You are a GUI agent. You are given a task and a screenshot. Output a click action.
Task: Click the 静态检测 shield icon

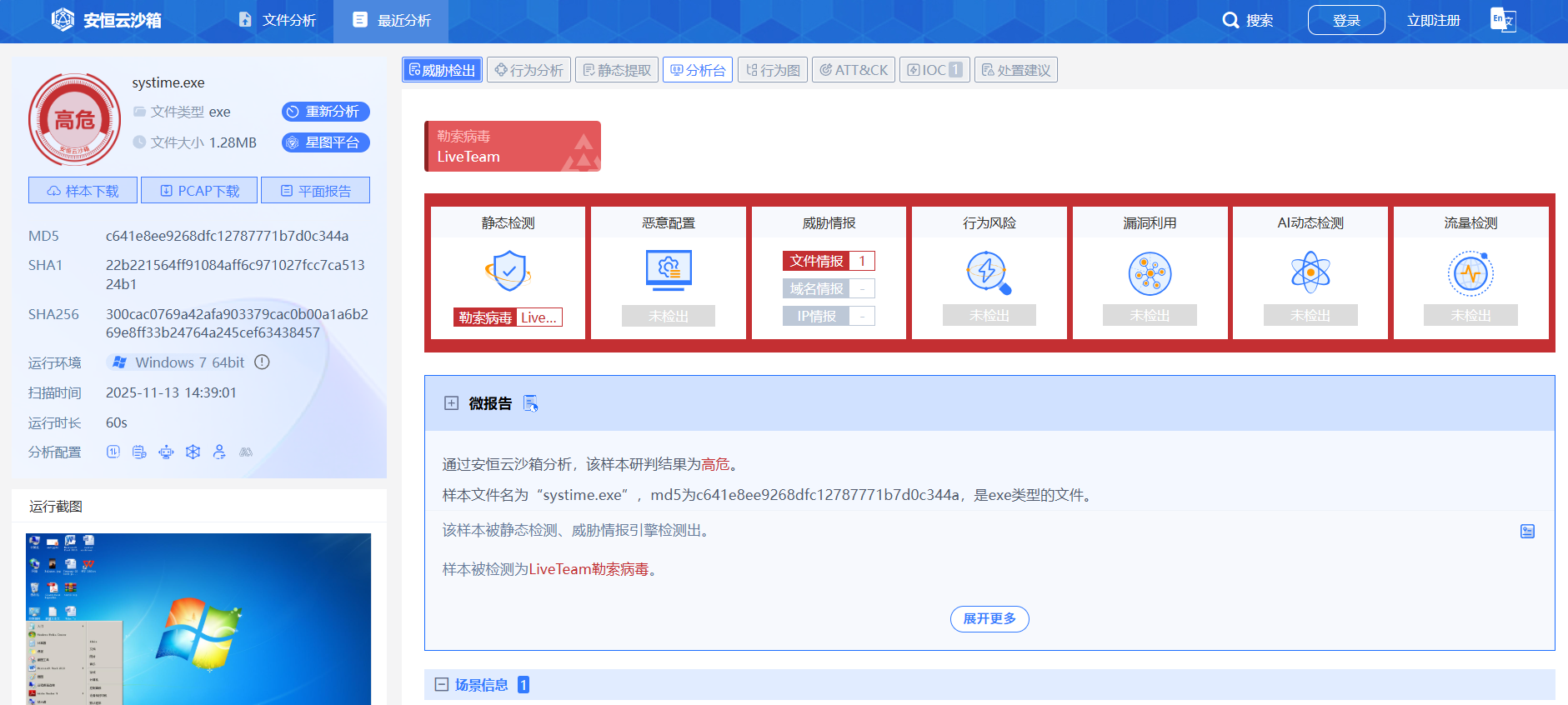pyautogui.click(x=508, y=271)
